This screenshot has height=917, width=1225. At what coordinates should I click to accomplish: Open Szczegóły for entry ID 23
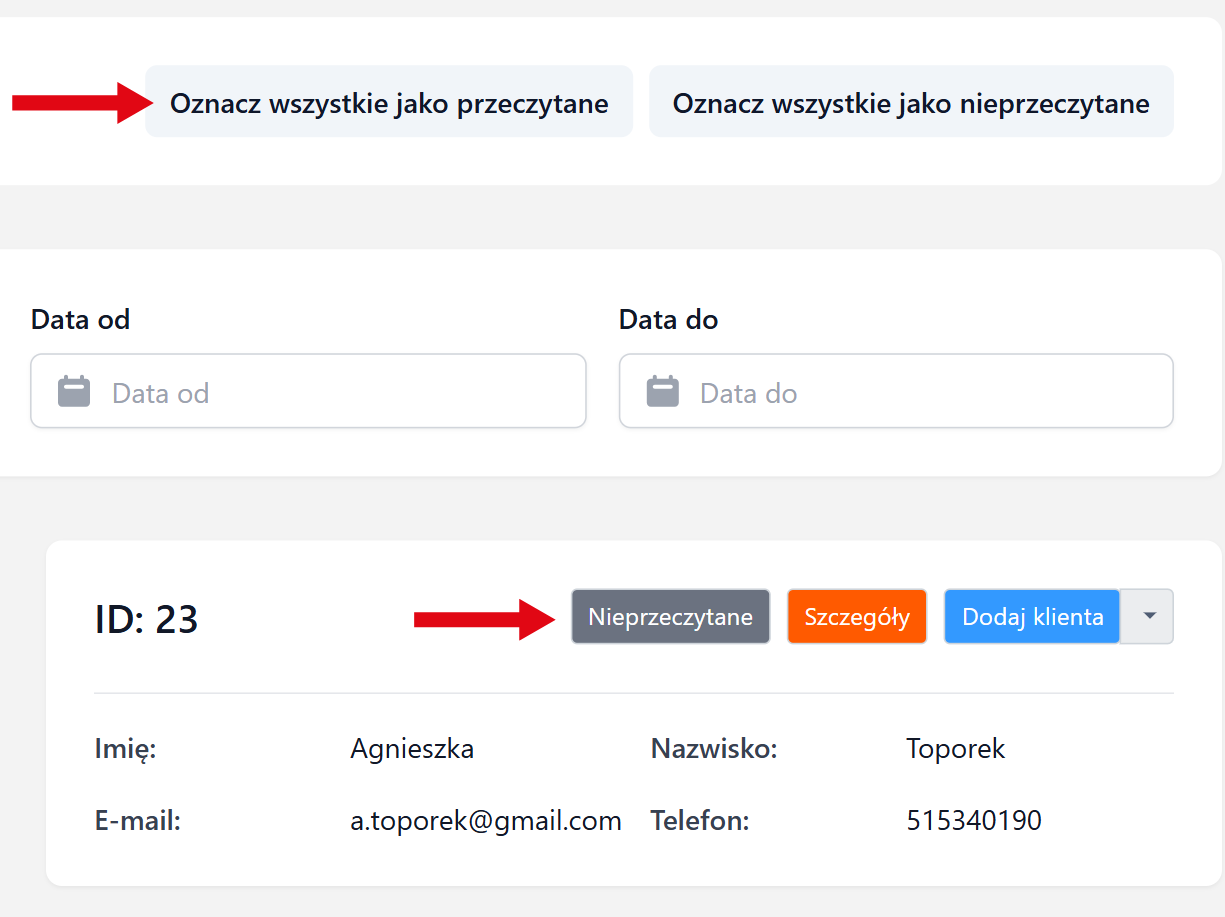[x=857, y=617]
